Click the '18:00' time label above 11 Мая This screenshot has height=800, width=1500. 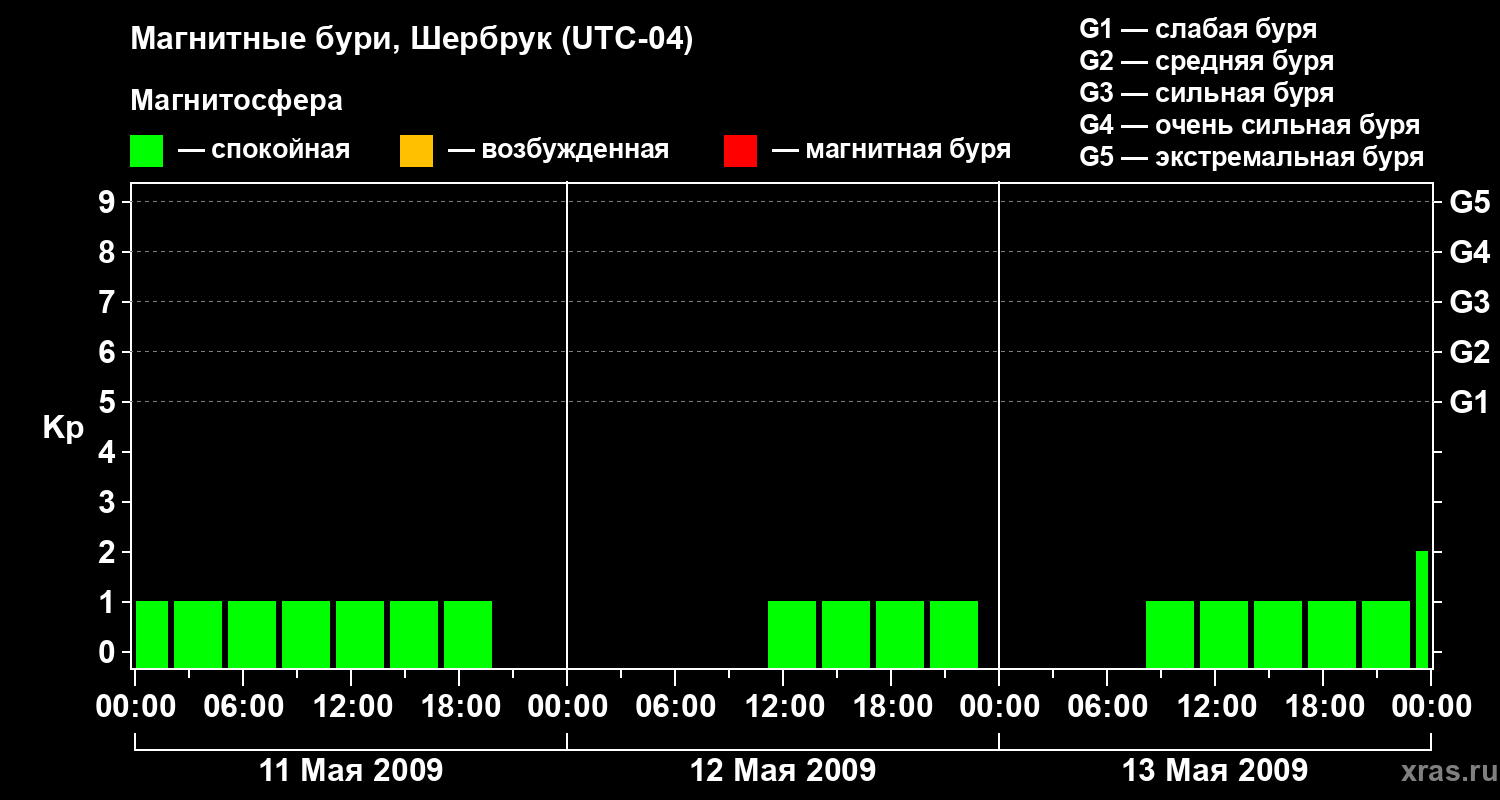459,707
